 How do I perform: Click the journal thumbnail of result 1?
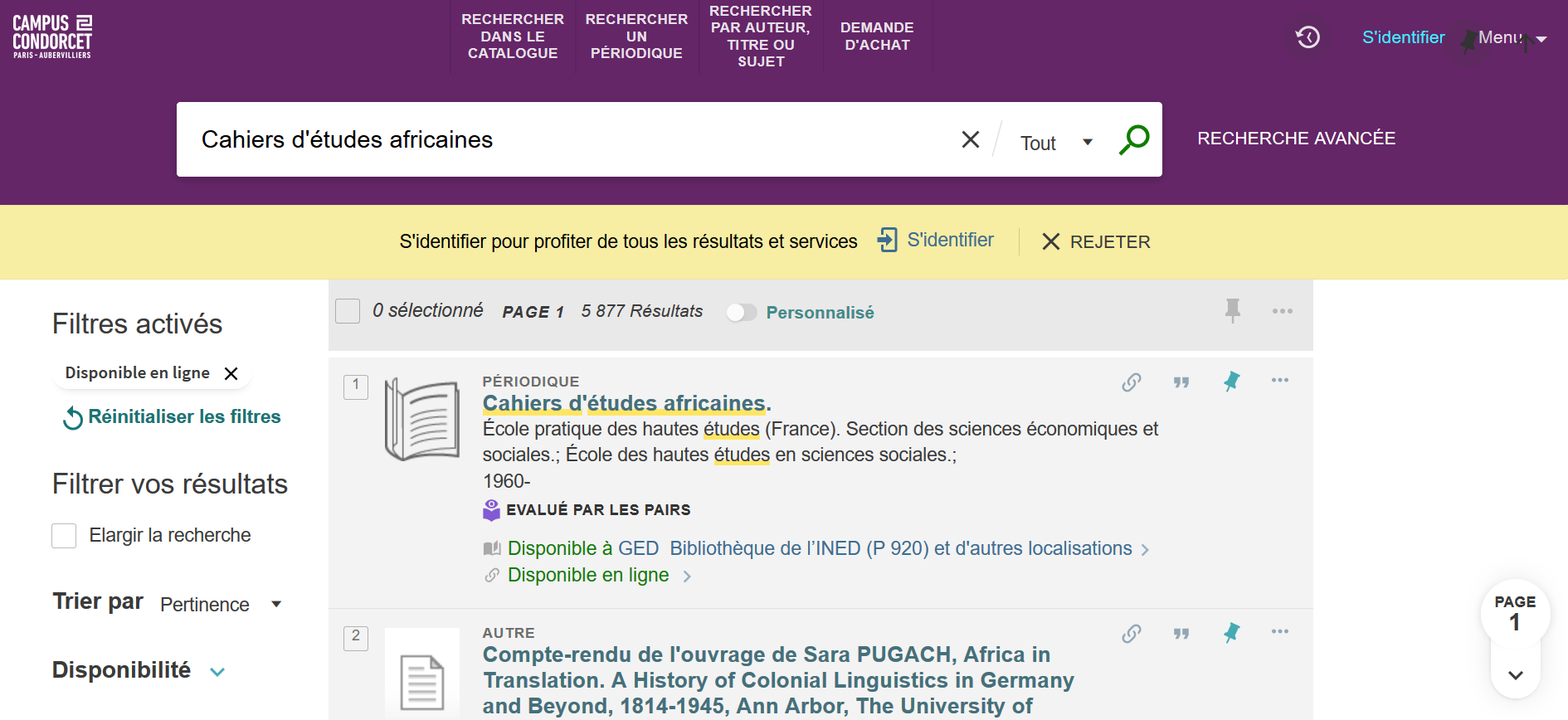422,419
